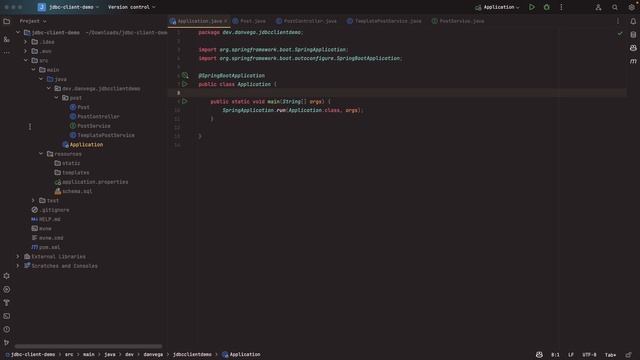Collapse the resources folder
This screenshot has height=360, width=640.
click(x=41, y=154)
